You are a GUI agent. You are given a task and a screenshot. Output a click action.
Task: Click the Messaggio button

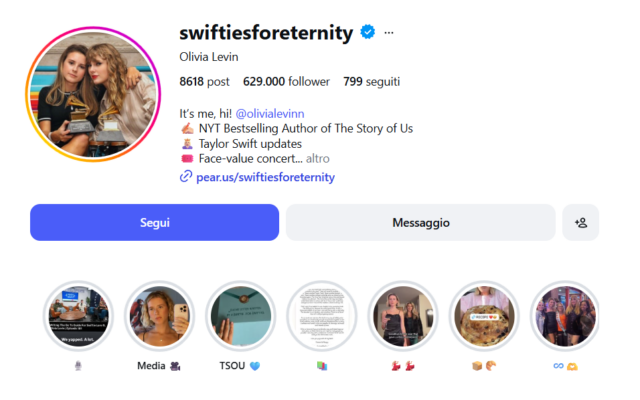420,222
